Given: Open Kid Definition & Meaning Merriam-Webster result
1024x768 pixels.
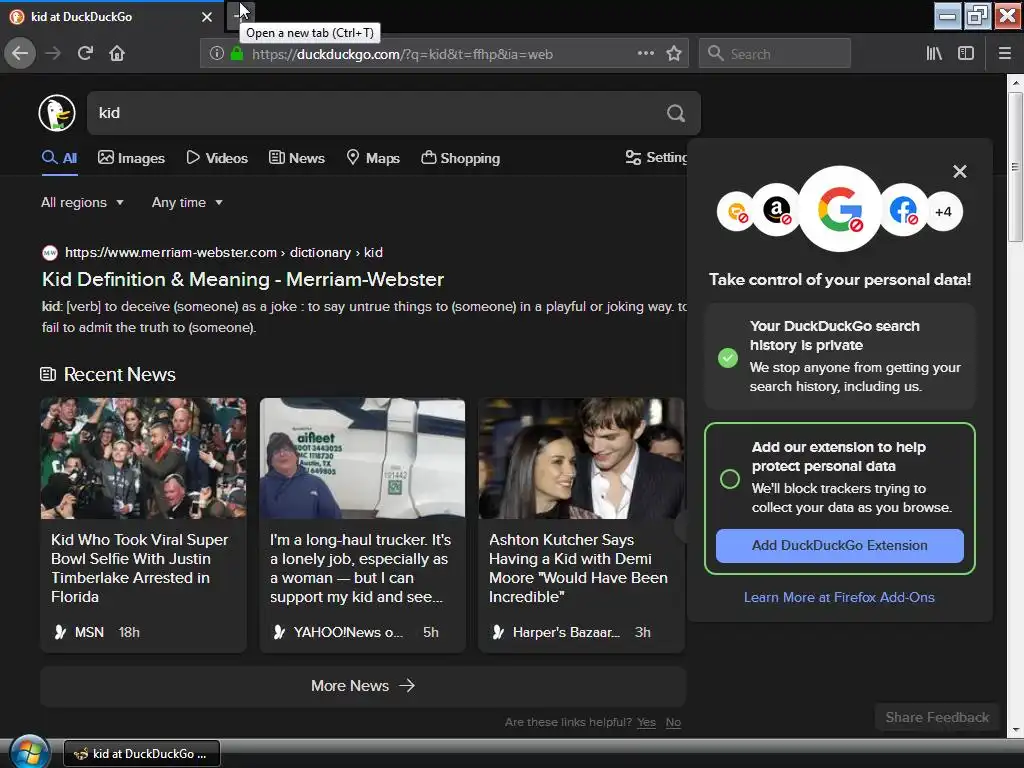Looking at the screenshot, I should click(x=243, y=280).
